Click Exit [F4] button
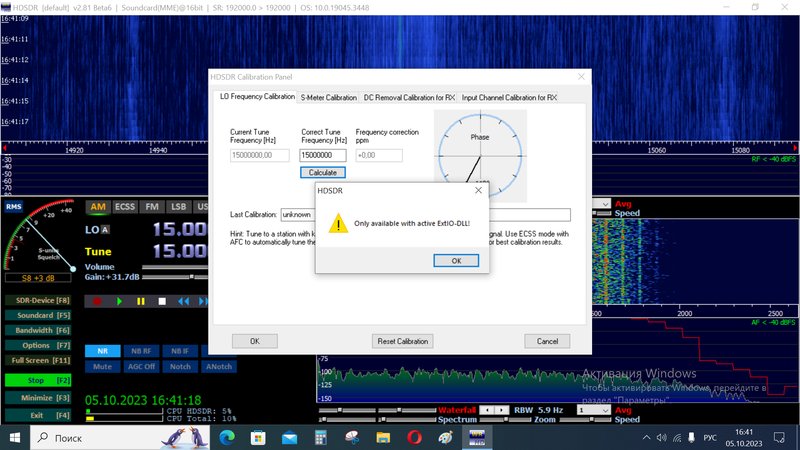 pyautogui.click(x=38, y=415)
